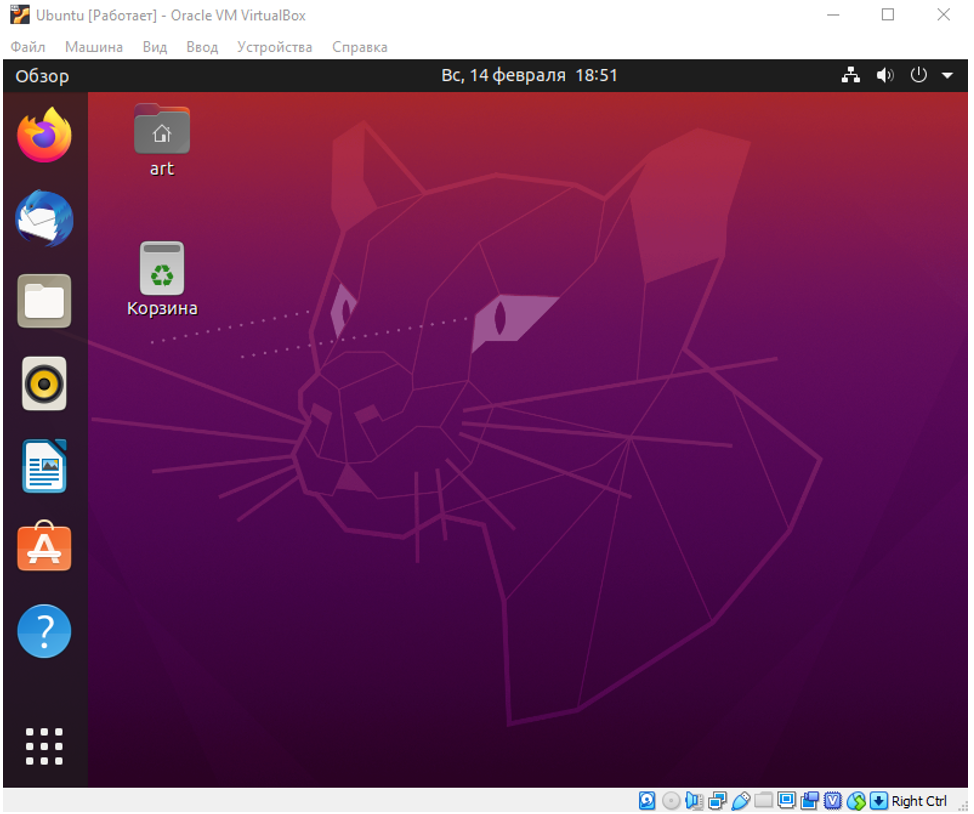
Task: Click the volume speaker icon in top bar
Action: pyautogui.click(x=885, y=75)
